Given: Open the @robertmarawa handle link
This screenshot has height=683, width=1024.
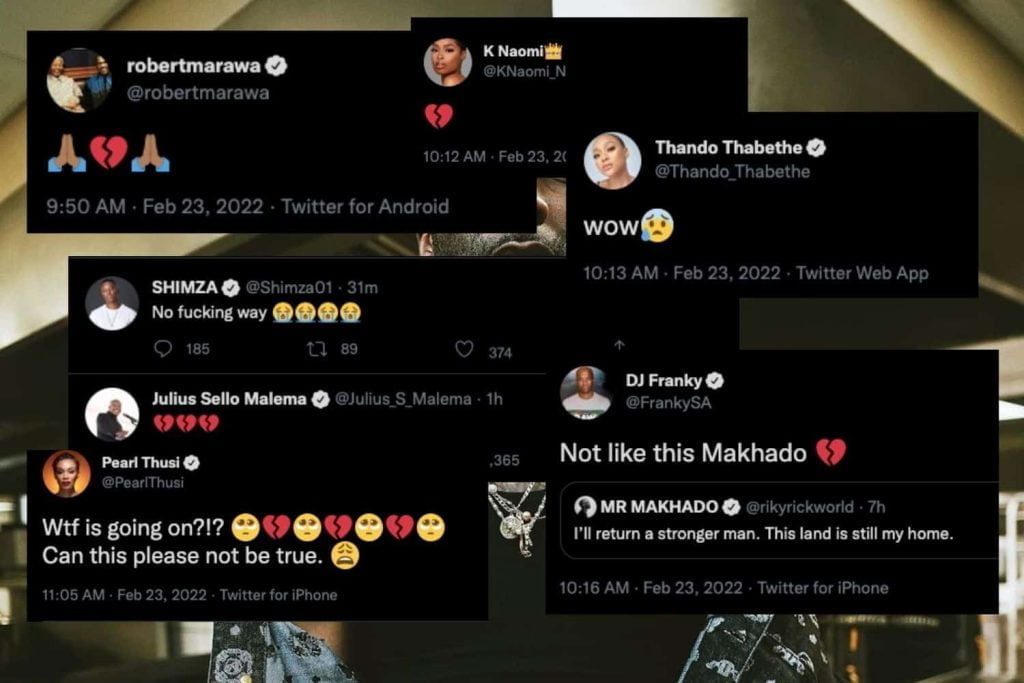Looking at the screenshot, I should [198, 93].
